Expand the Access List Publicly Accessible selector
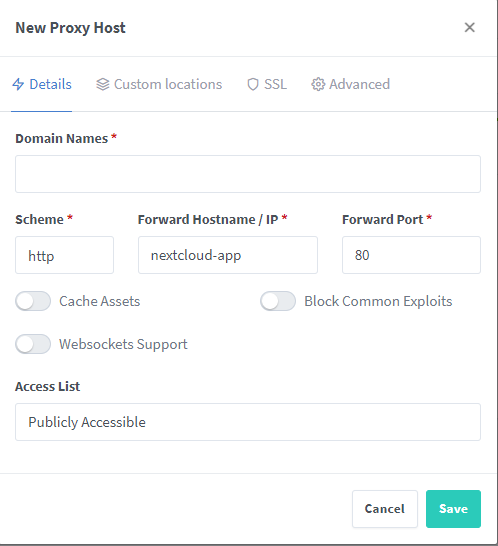The height and width of the screenshot is (546, 498). pyautogui.click(x=248, y=422)
